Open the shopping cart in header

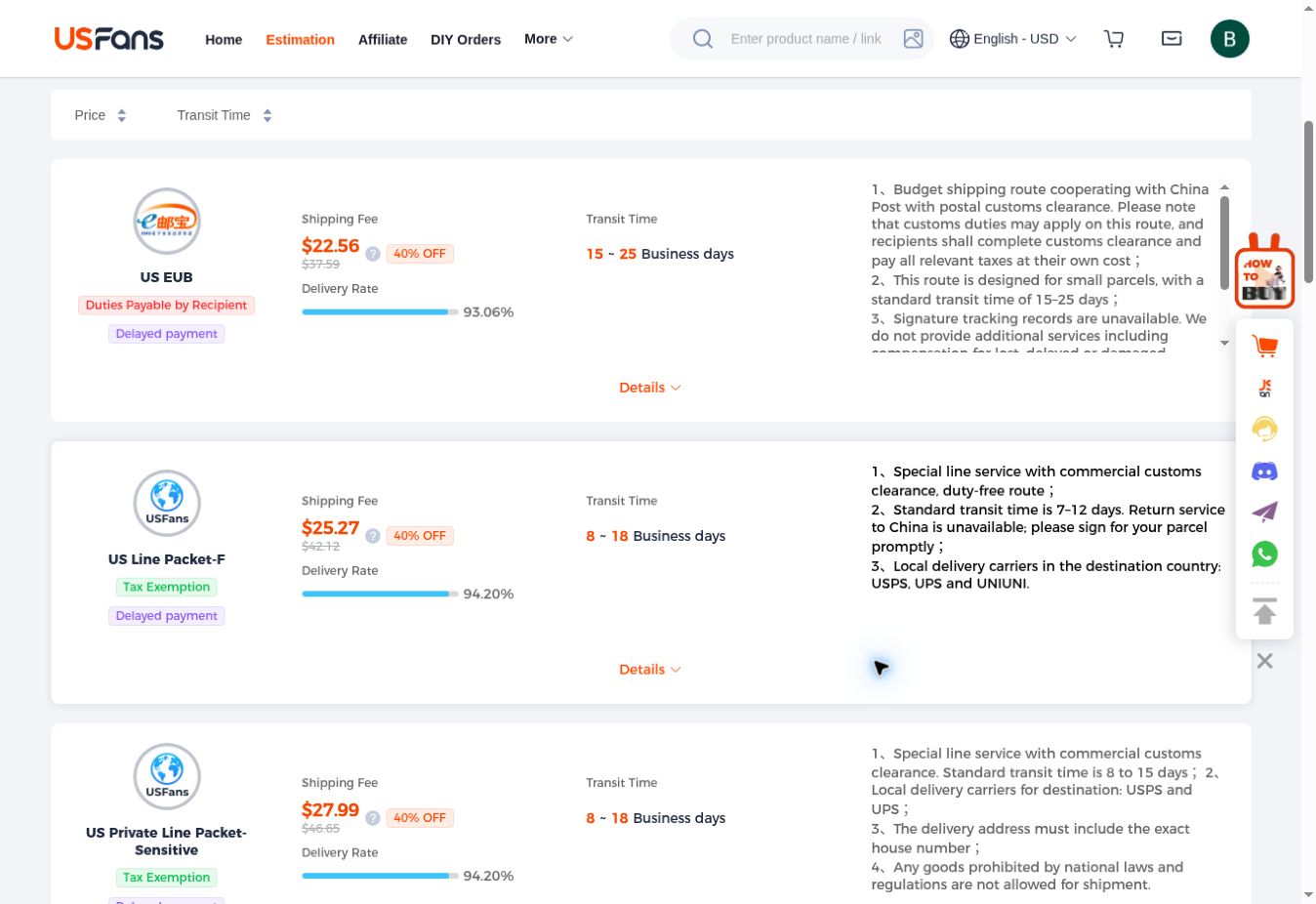[x=1114, y=39]
